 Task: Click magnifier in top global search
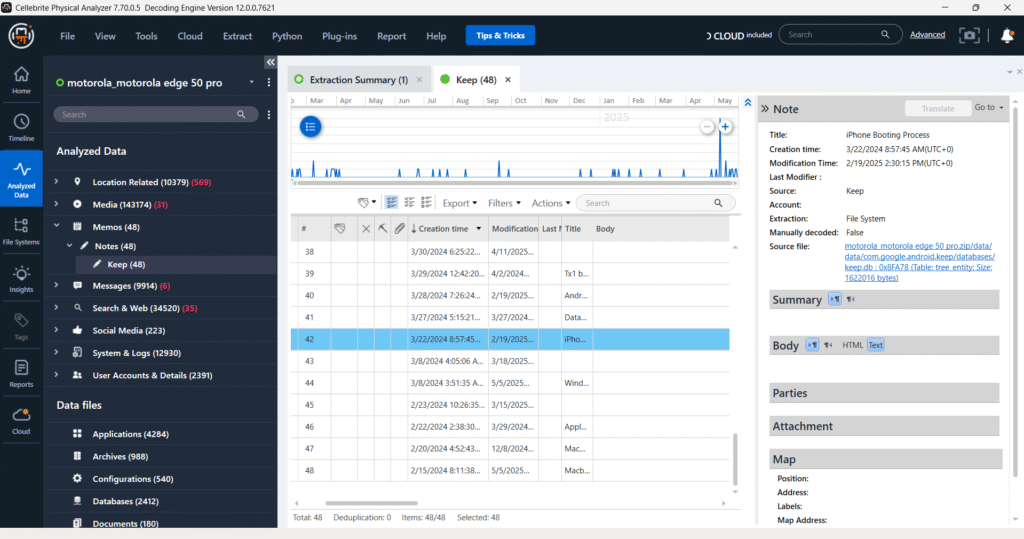pos(885,35)
